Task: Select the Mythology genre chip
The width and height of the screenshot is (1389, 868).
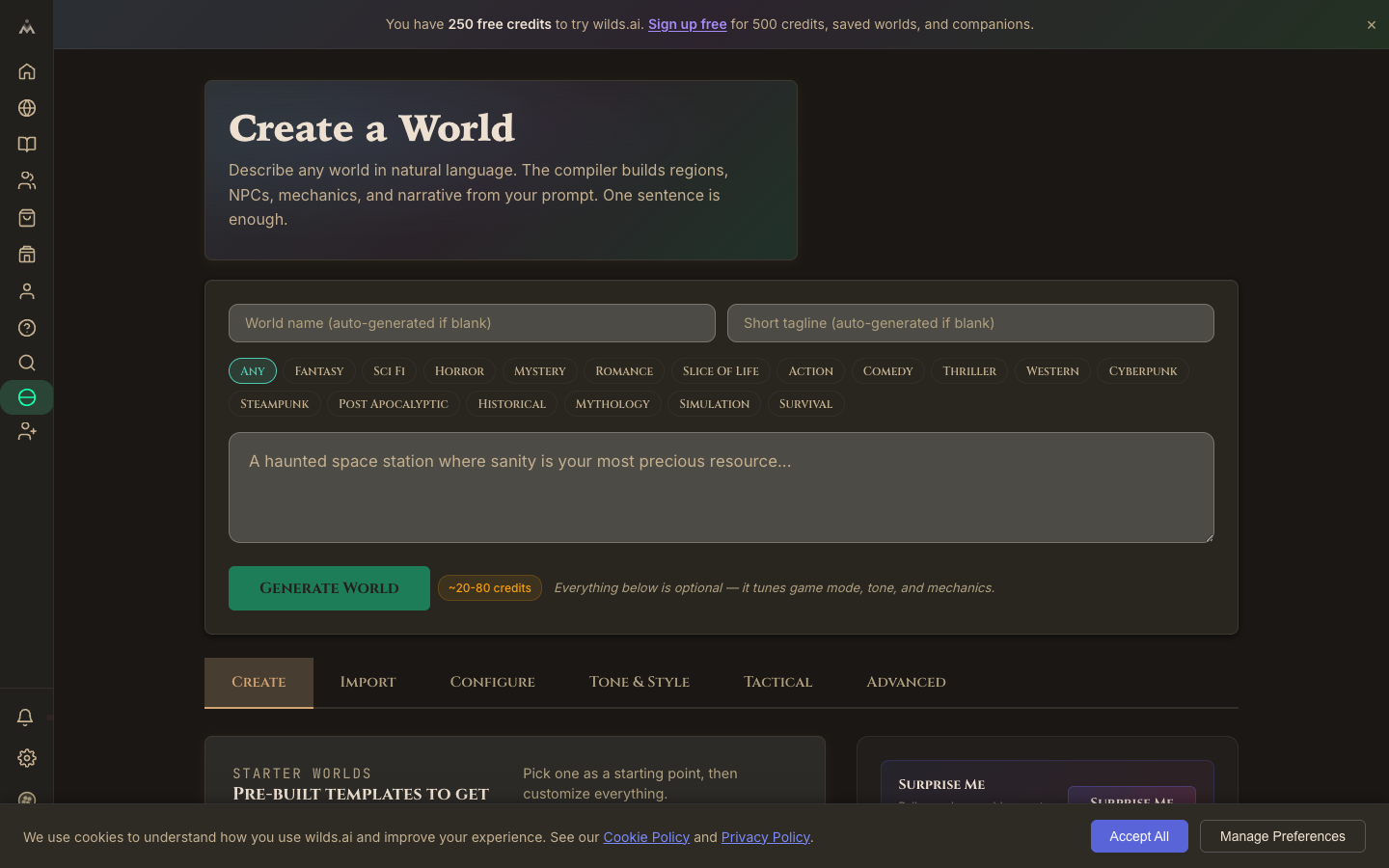Action: [613, 404]
